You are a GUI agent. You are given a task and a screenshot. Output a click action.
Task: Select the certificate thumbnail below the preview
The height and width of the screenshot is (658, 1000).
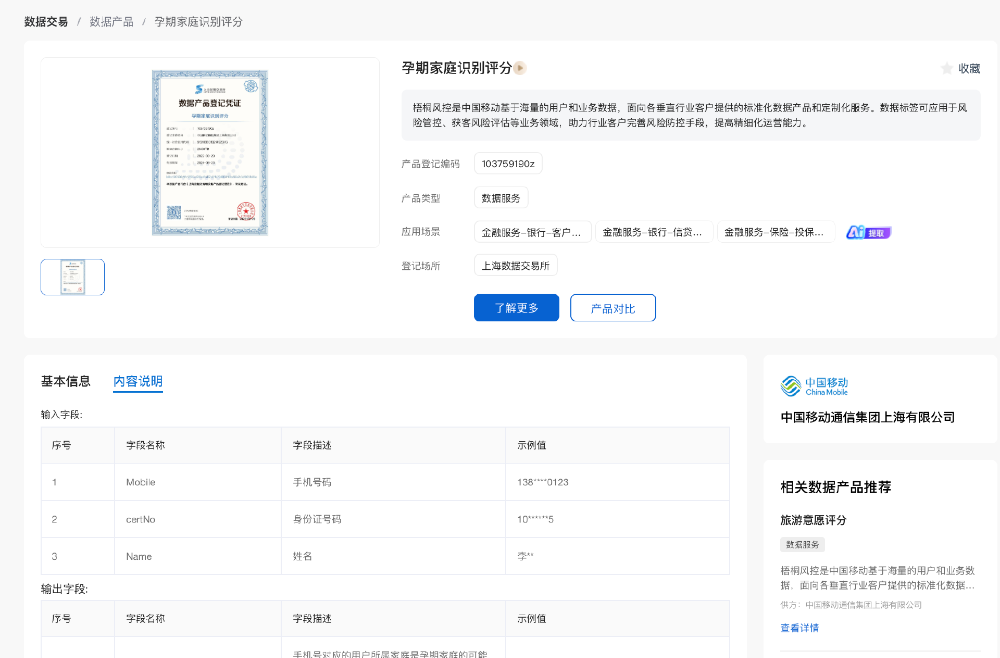click(x=72, y=277)
